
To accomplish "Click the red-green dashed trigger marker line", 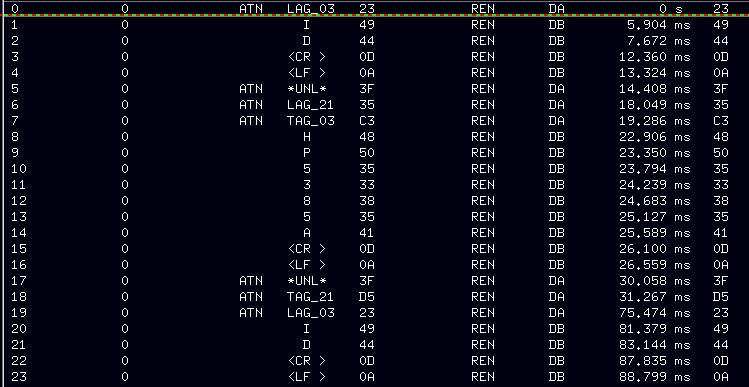I will point(374,15).
